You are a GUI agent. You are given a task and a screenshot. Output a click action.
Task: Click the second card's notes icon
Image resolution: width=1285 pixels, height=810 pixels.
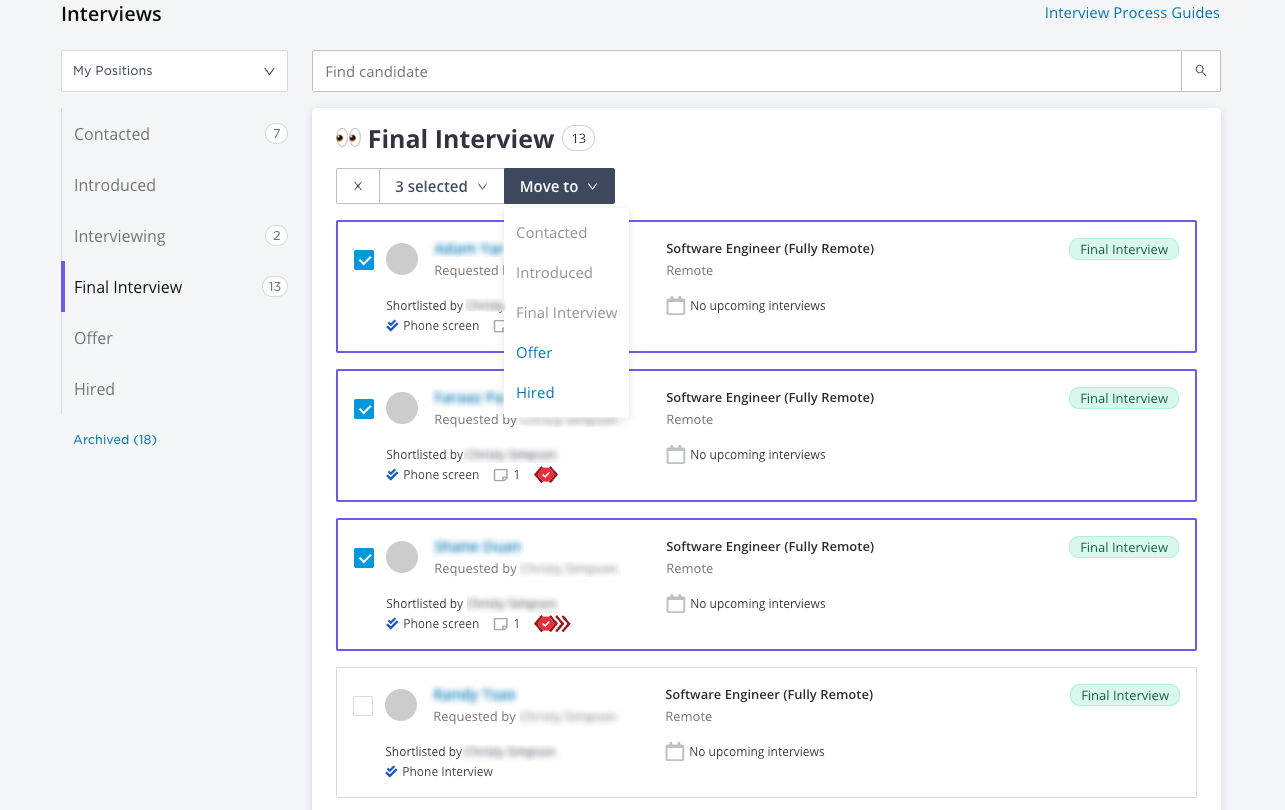click(501, 475)
